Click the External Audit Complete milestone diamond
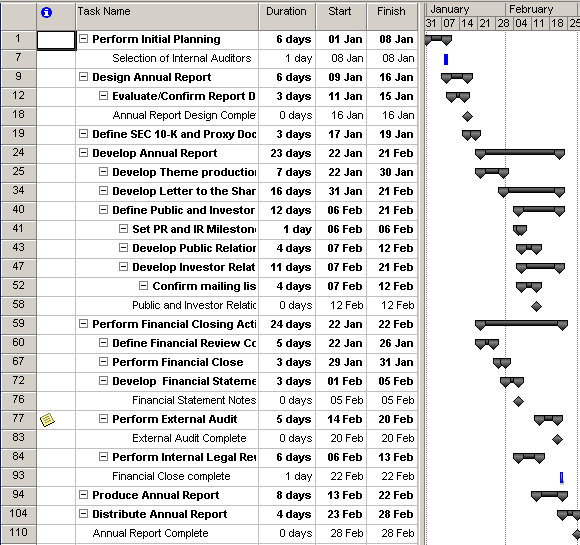 coord(557,439)
